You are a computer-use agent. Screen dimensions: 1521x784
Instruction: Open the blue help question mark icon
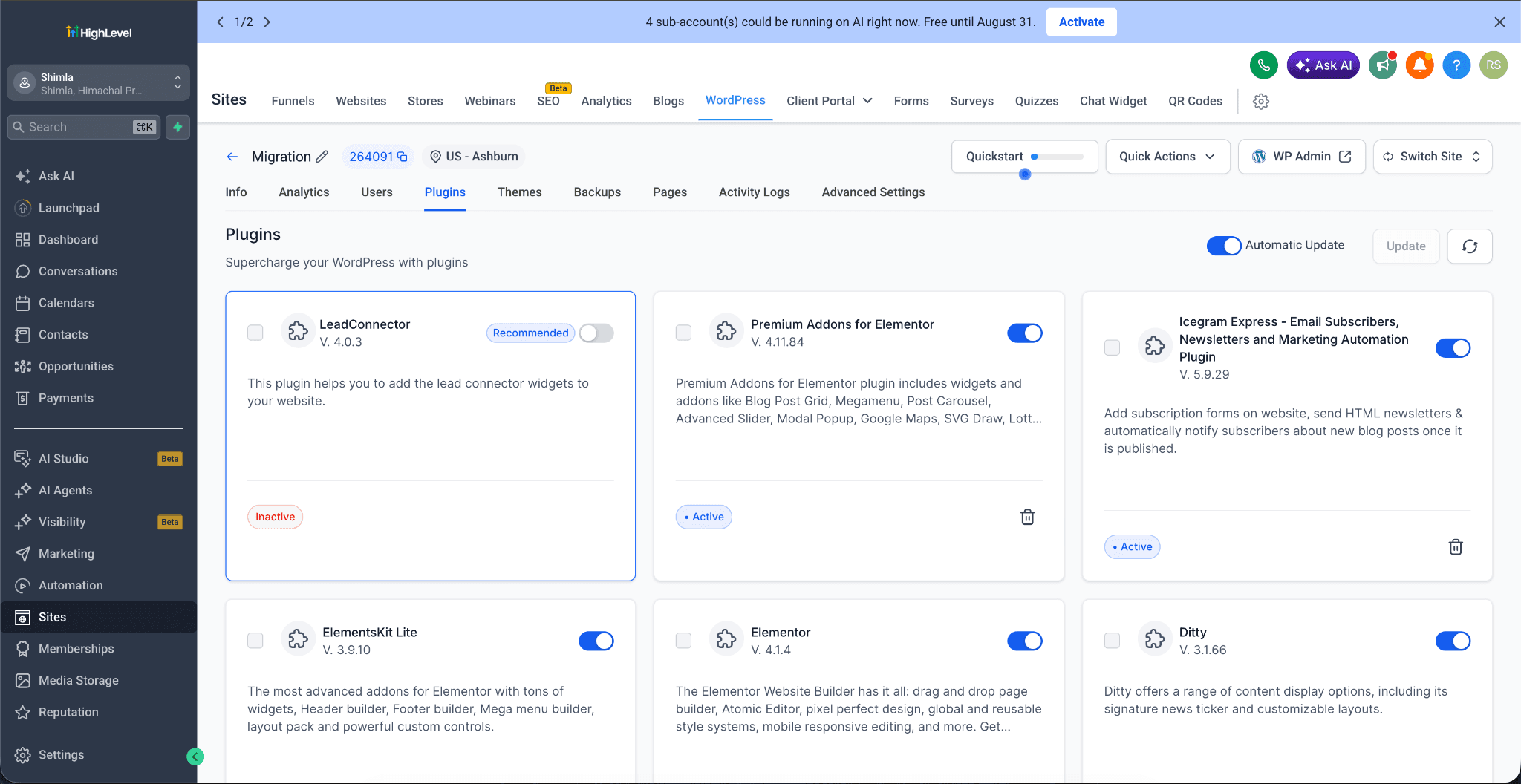[1456, 65]
